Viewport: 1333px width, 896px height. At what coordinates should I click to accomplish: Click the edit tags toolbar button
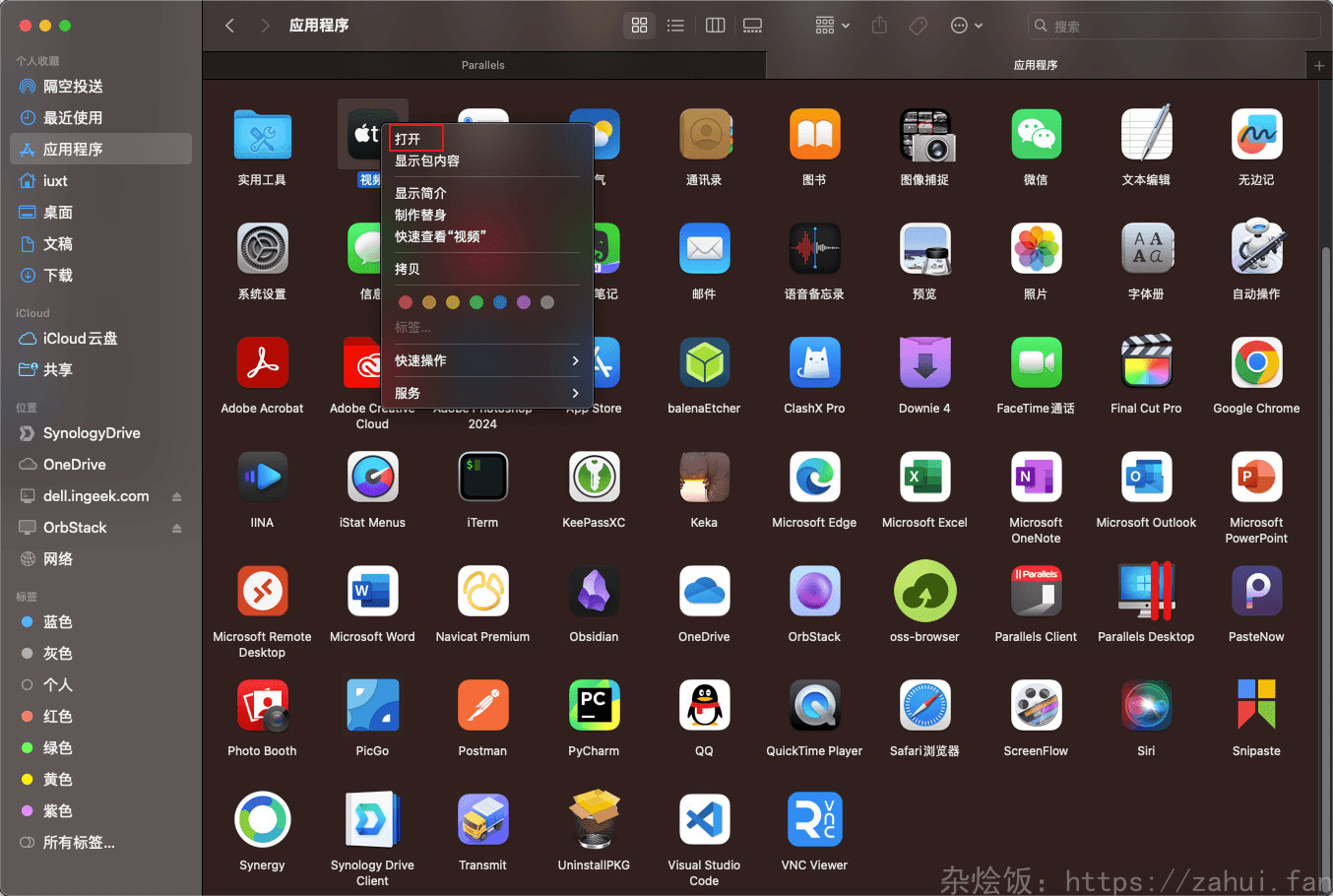tap(919, 26)
